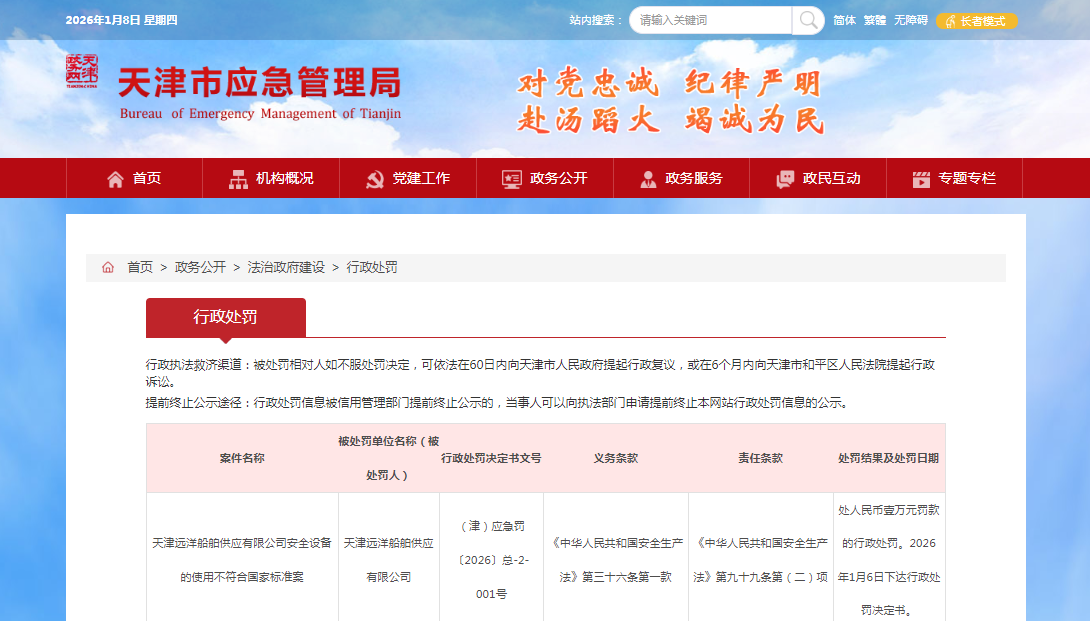Go to 法治政府建设 in breadcrumb
1090x621 pixels.
pos(286,268)
